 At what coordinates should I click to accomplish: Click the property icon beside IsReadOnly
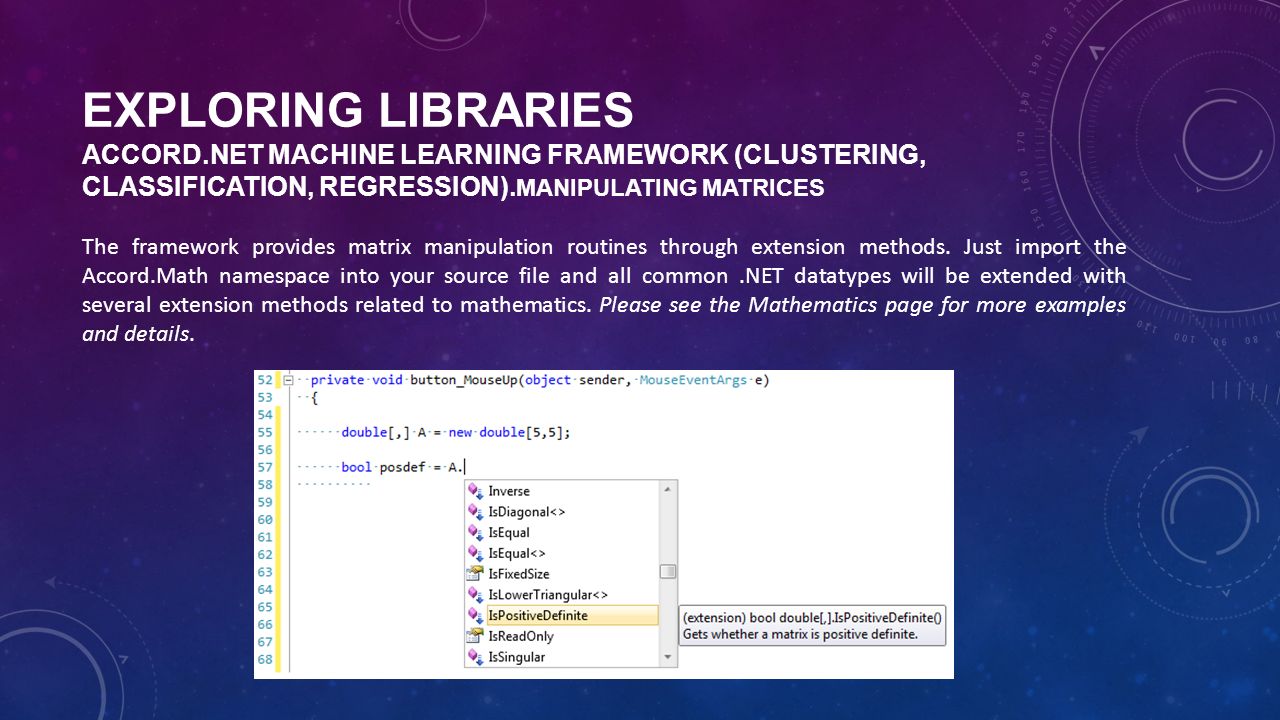tap(476, 636)
